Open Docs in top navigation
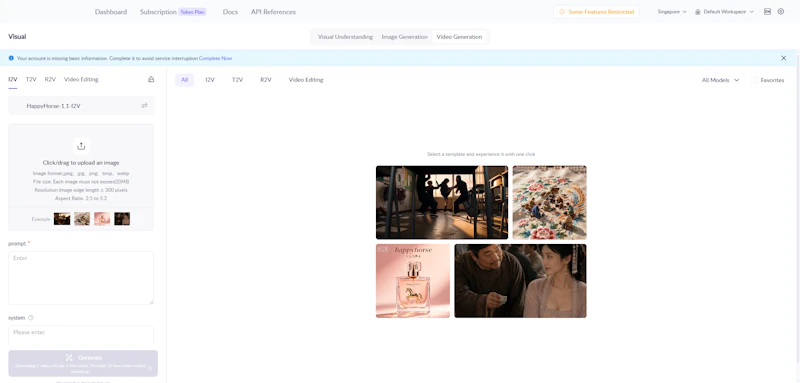Image resolution: width=800 pixels, height=383 pixels. [230, 12]
